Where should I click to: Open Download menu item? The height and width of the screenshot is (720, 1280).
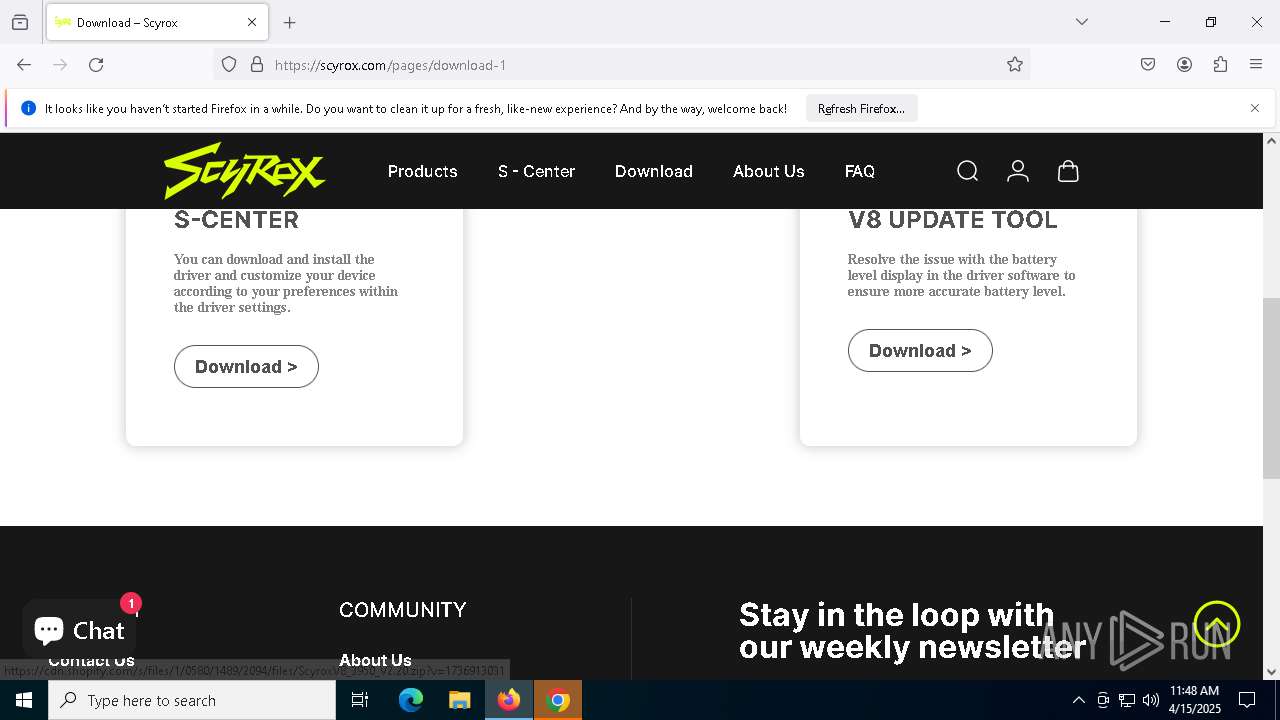654,171
